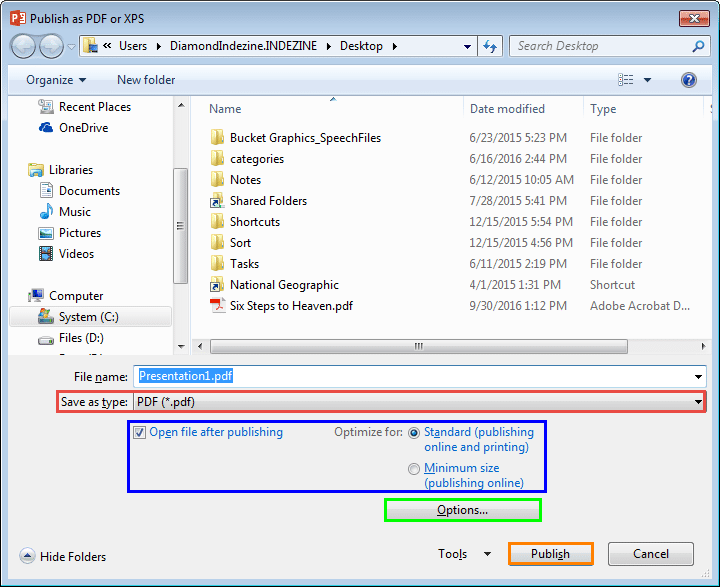This screenshot has height=587, width=720.
Task: Select Standard optimization radio button
Action: [x=414, y=433]
